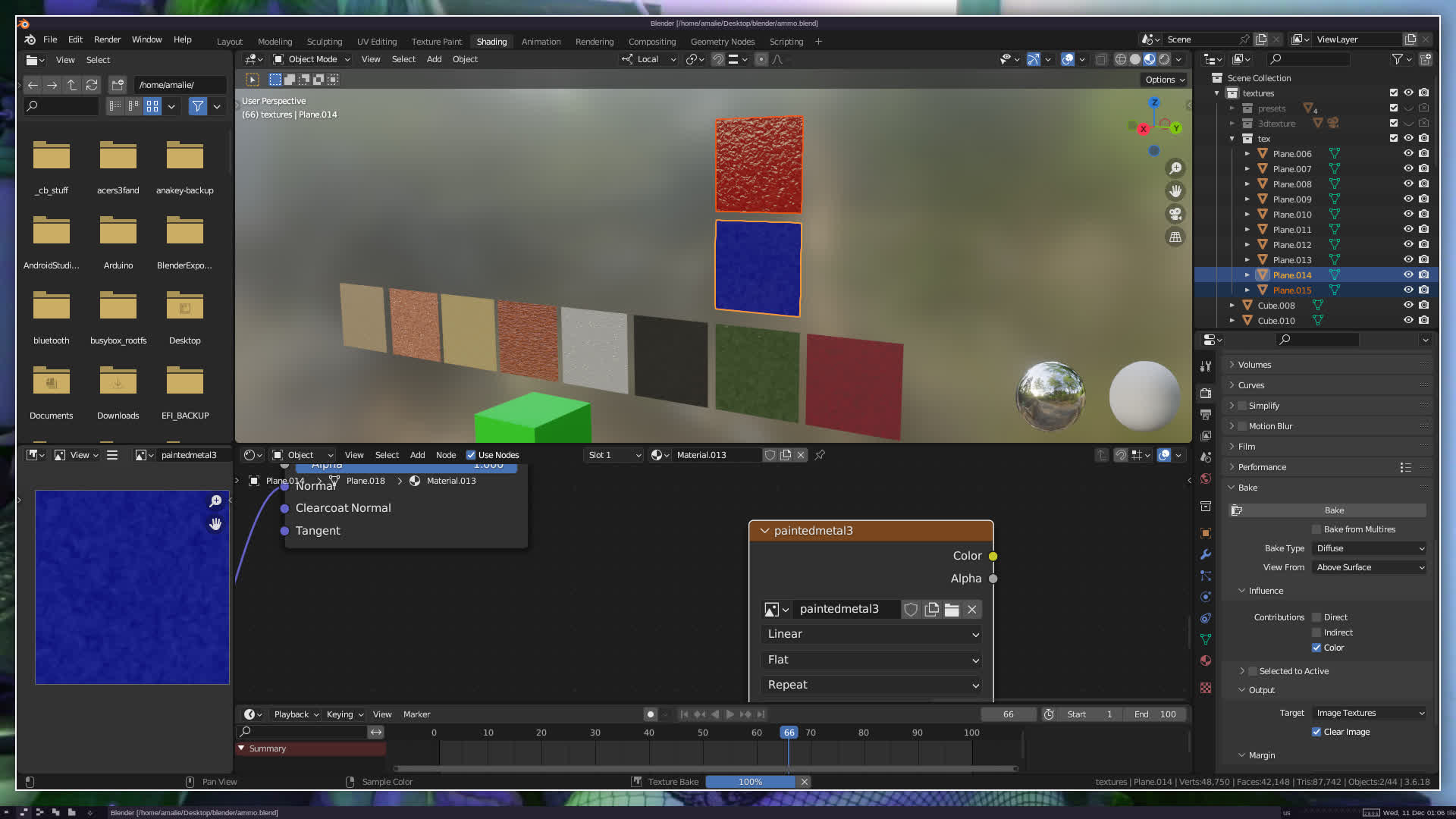
Task: Open the Linear interpolation dropdown
Action: pyautogui.click(x=871, y=634)
